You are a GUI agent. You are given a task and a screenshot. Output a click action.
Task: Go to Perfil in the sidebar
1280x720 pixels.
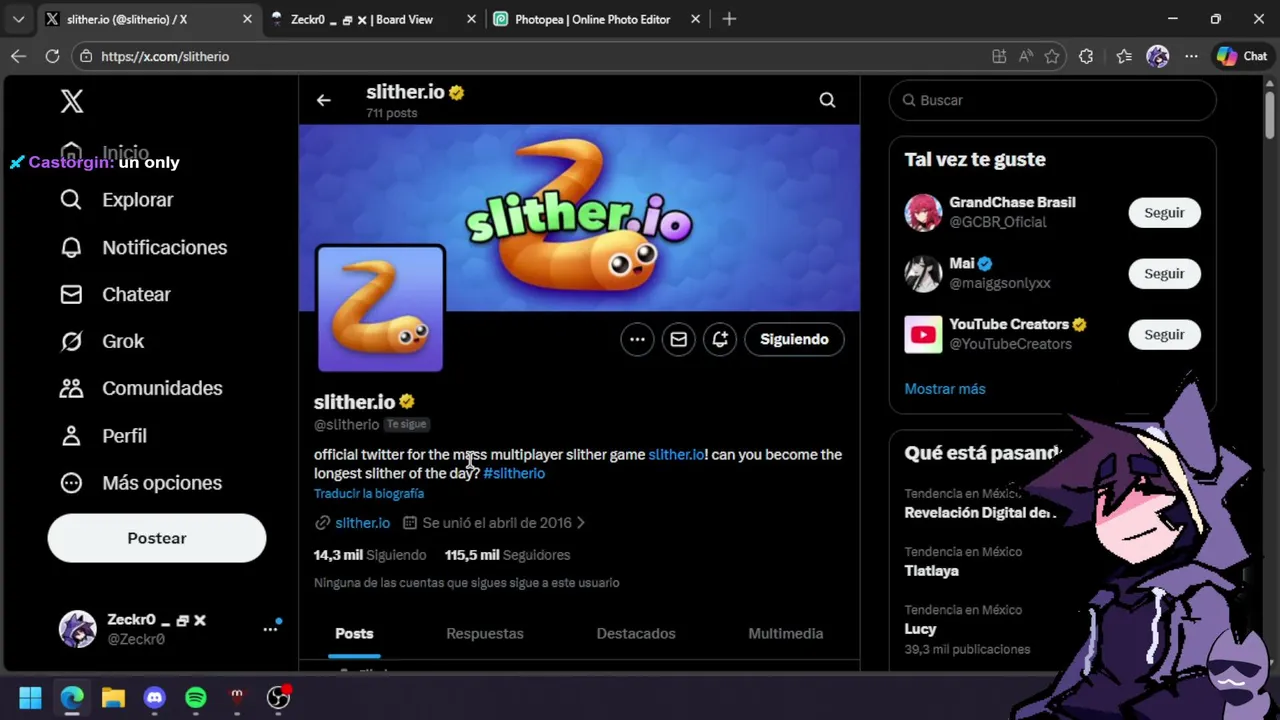(103, 436)
